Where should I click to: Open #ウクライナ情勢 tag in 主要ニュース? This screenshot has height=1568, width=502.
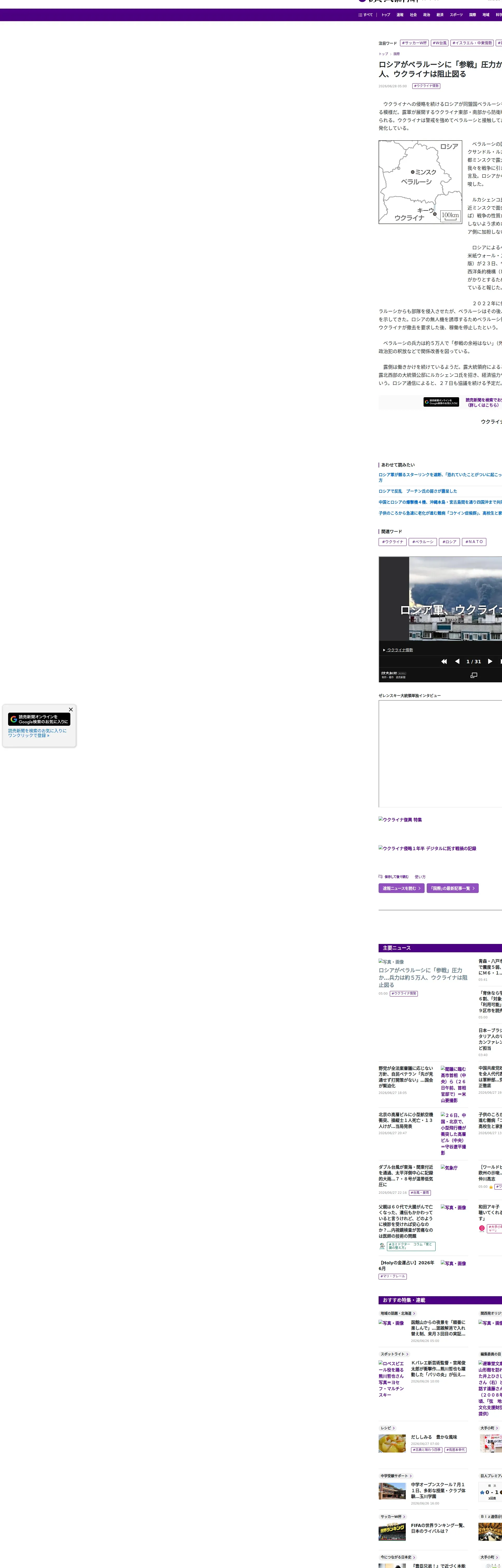[404, 993]
